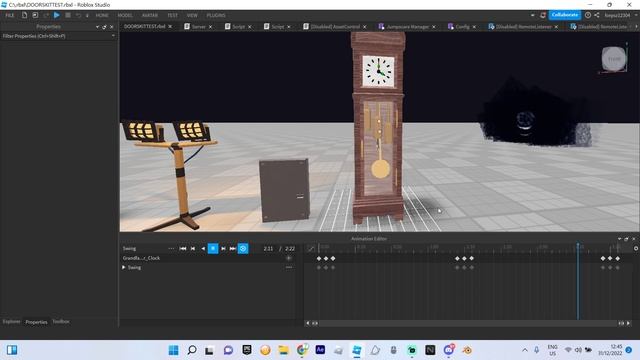Expand the Swing track

(124, 267)
